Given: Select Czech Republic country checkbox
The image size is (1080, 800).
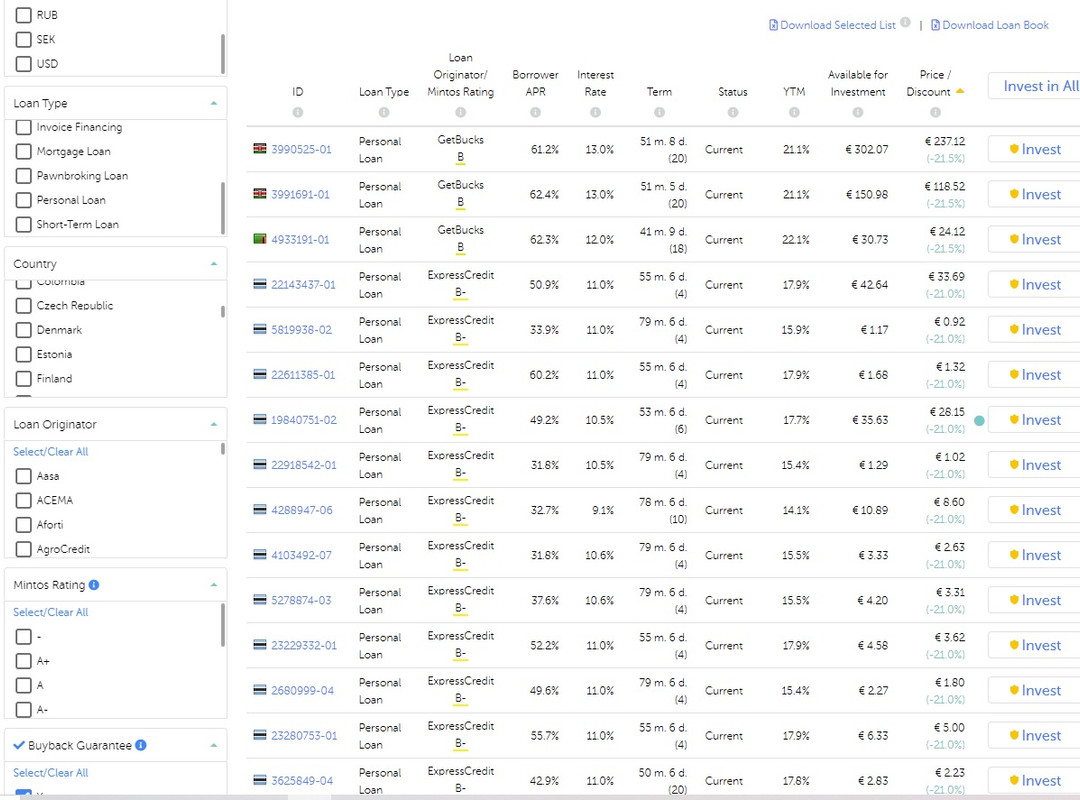Looking at the screenshot, I should (23, 305).
